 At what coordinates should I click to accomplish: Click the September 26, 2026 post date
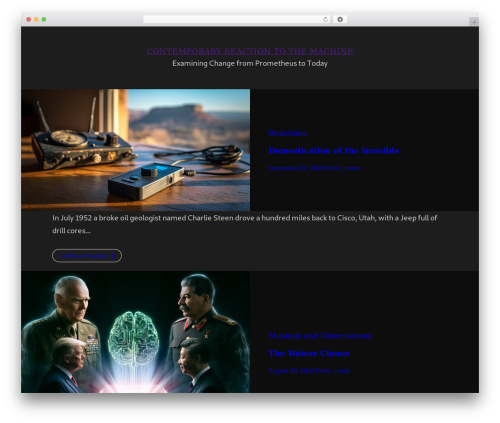tap(297, 168)
